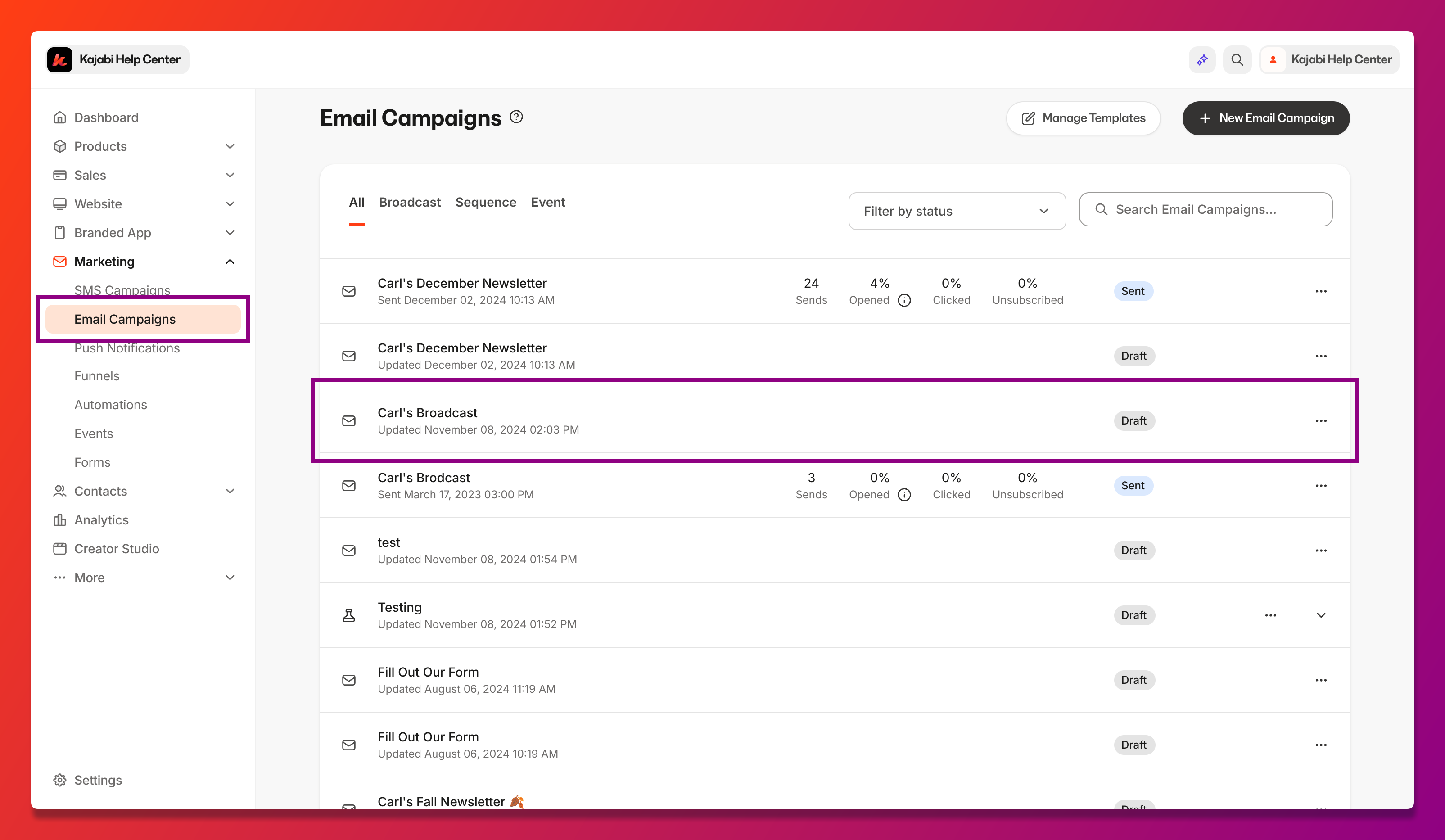
Task: Click the Creator Studio icon
Action: point(59,549)
